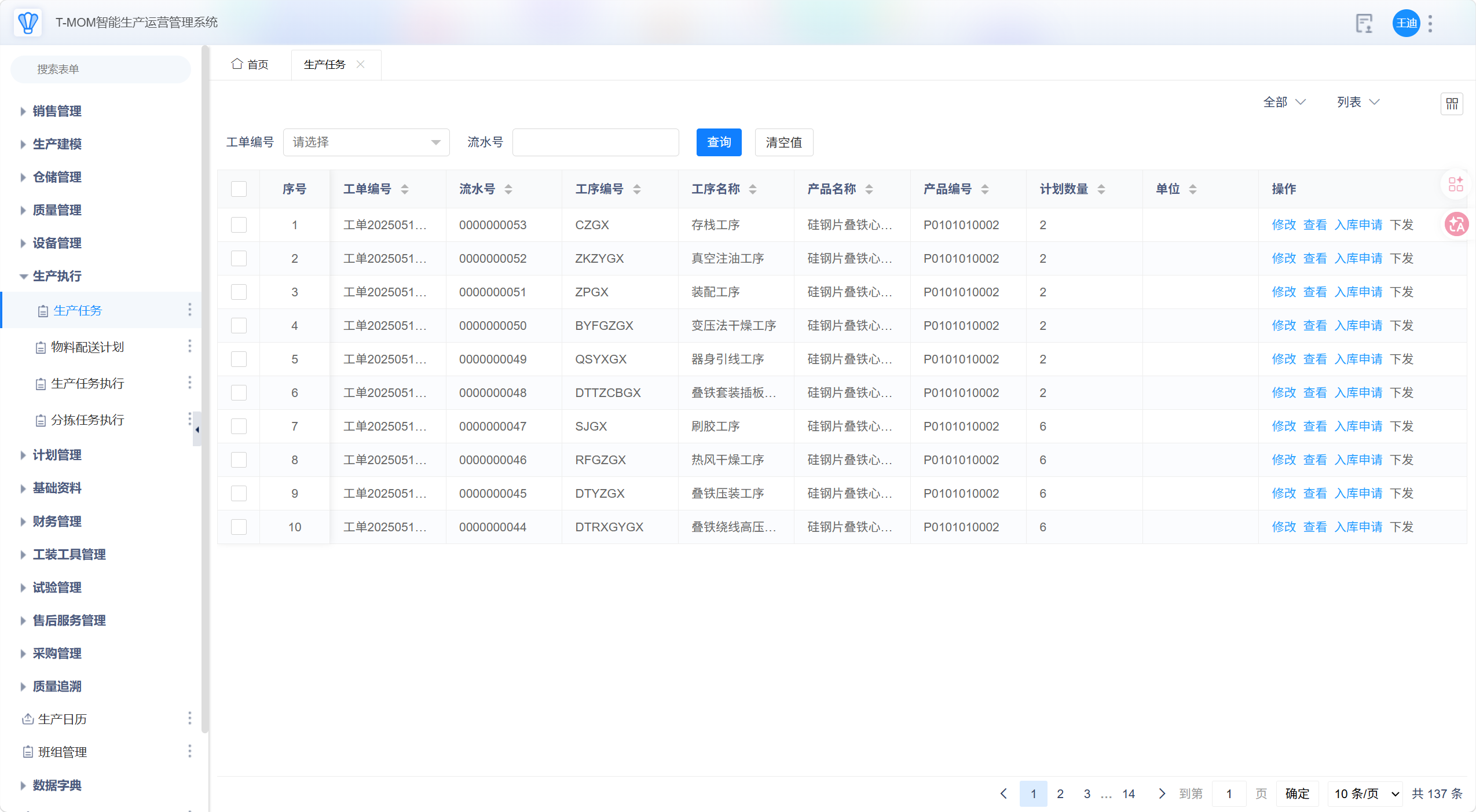The height and width of the screenshot is (812, 1476).
Task: Click the 流水号 input field
Action: (x=595, y=142)
